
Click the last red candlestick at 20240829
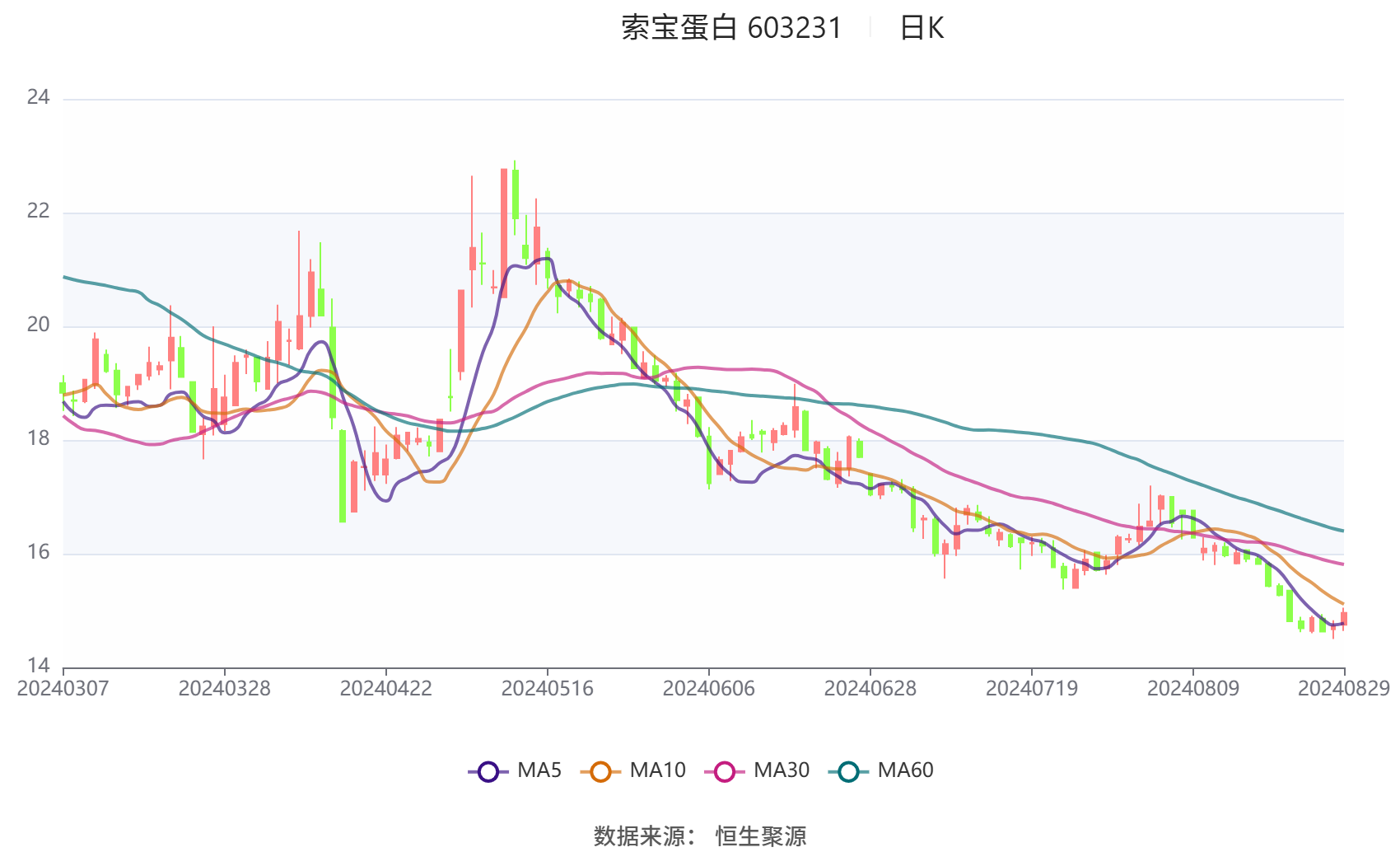[1344, 619]
